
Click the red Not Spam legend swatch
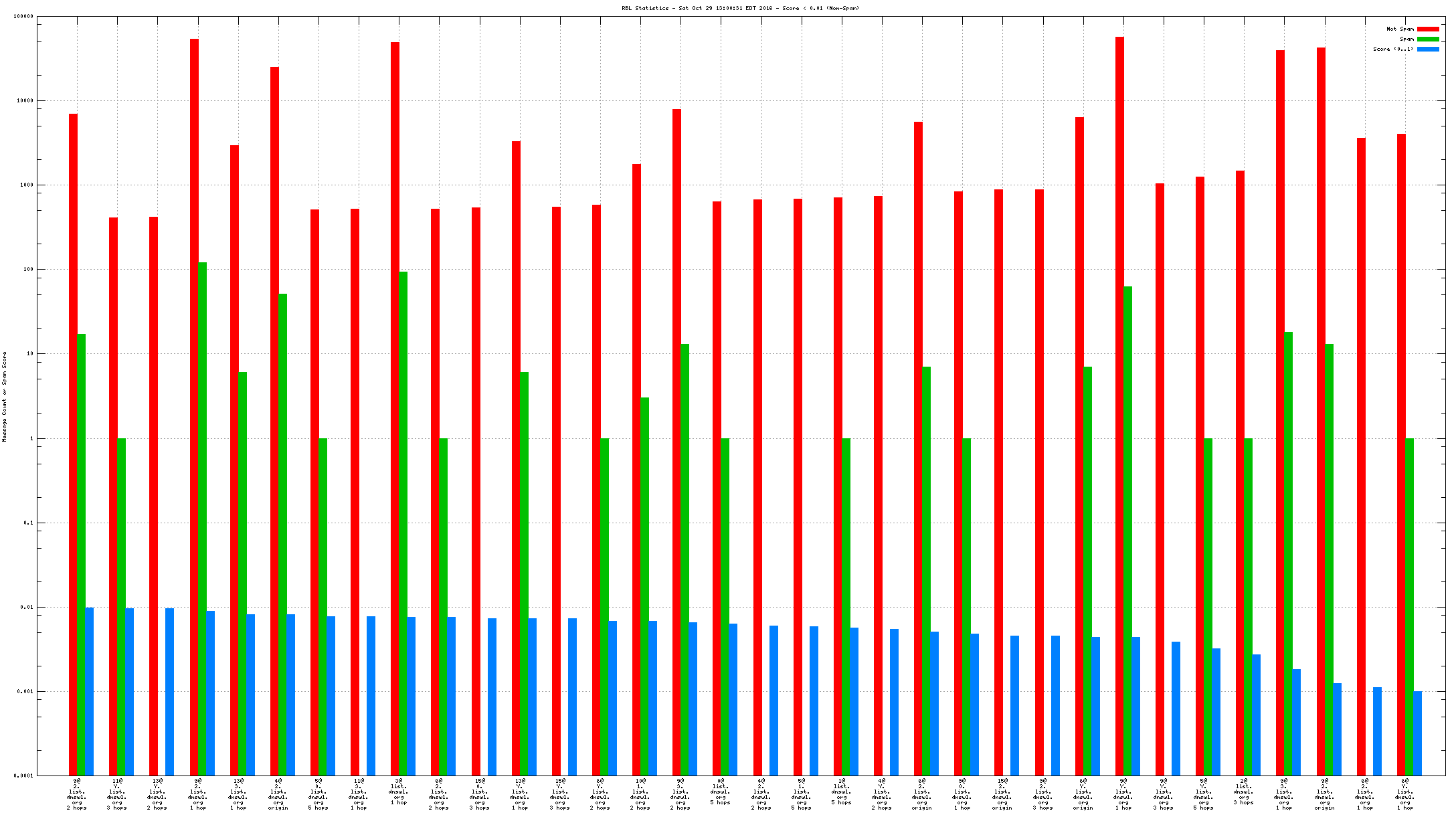(x=1427, y=29)
